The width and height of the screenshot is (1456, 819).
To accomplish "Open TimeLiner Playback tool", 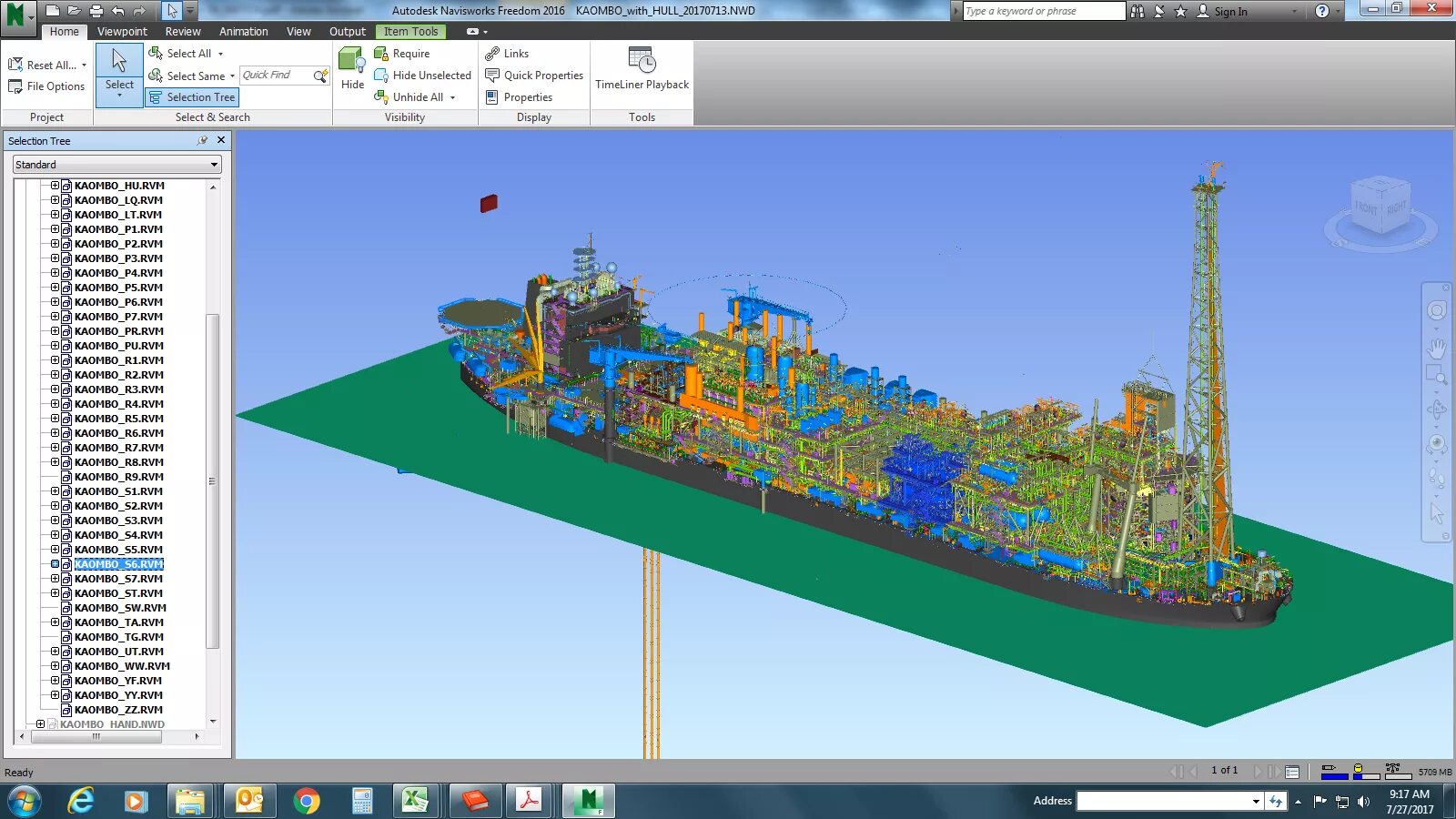I will point(642,69).
